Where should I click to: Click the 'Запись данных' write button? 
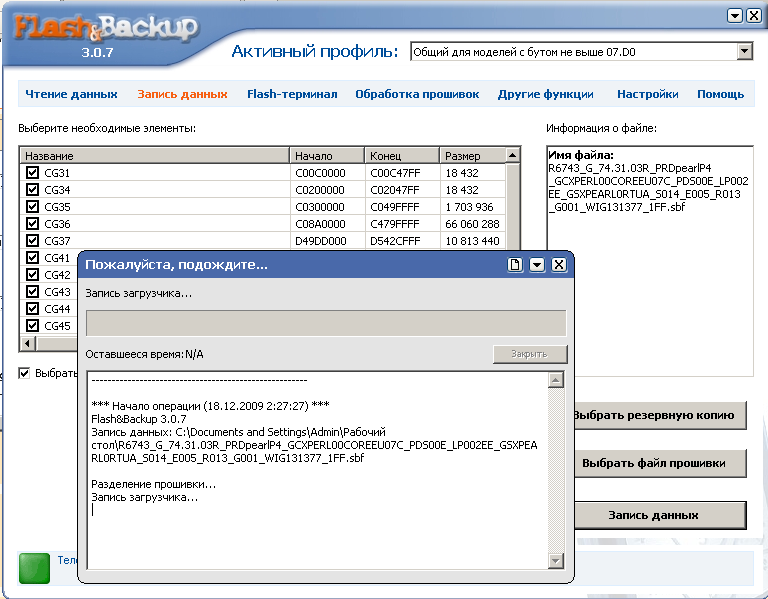coord(660,515)
